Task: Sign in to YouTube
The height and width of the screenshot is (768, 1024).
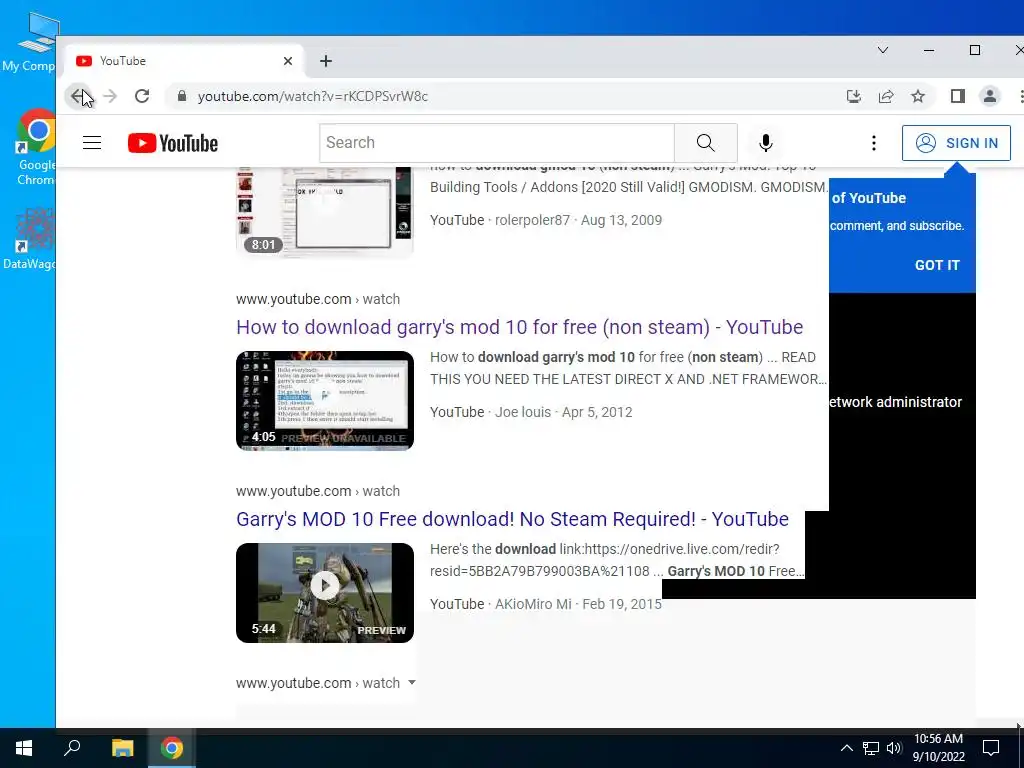Action: point(956,143)
